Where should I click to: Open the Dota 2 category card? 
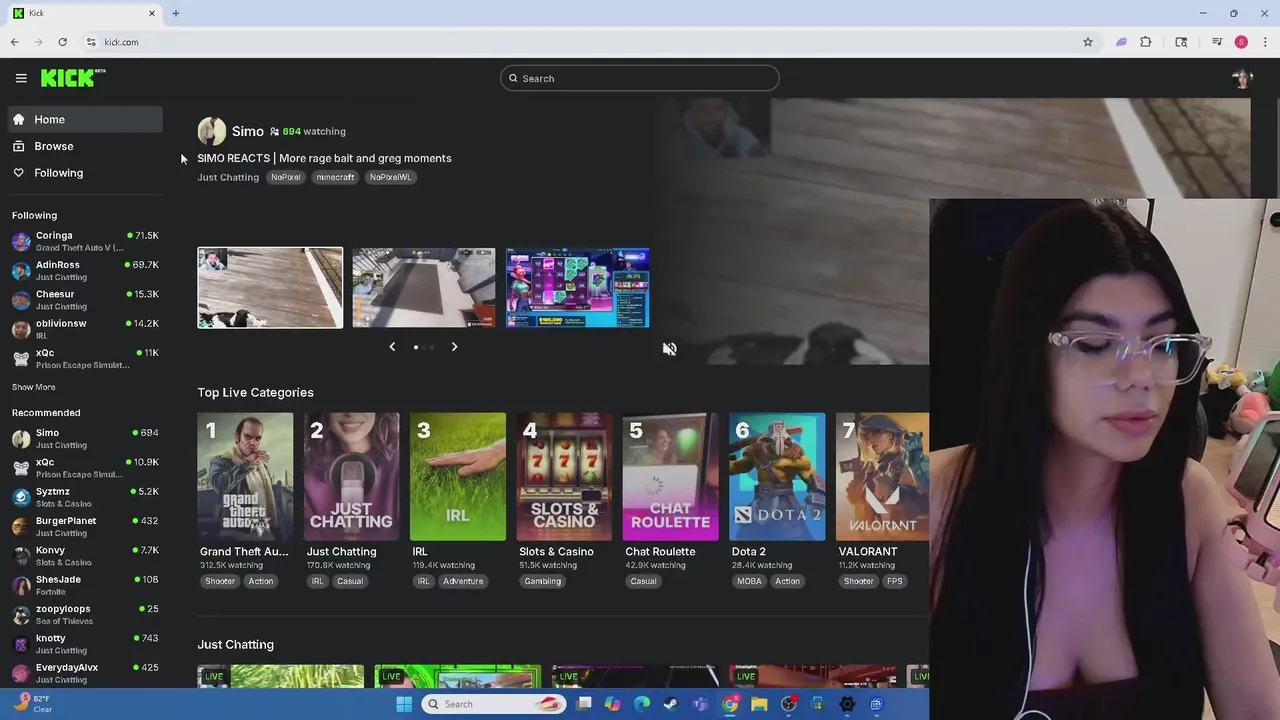[777, 477]
